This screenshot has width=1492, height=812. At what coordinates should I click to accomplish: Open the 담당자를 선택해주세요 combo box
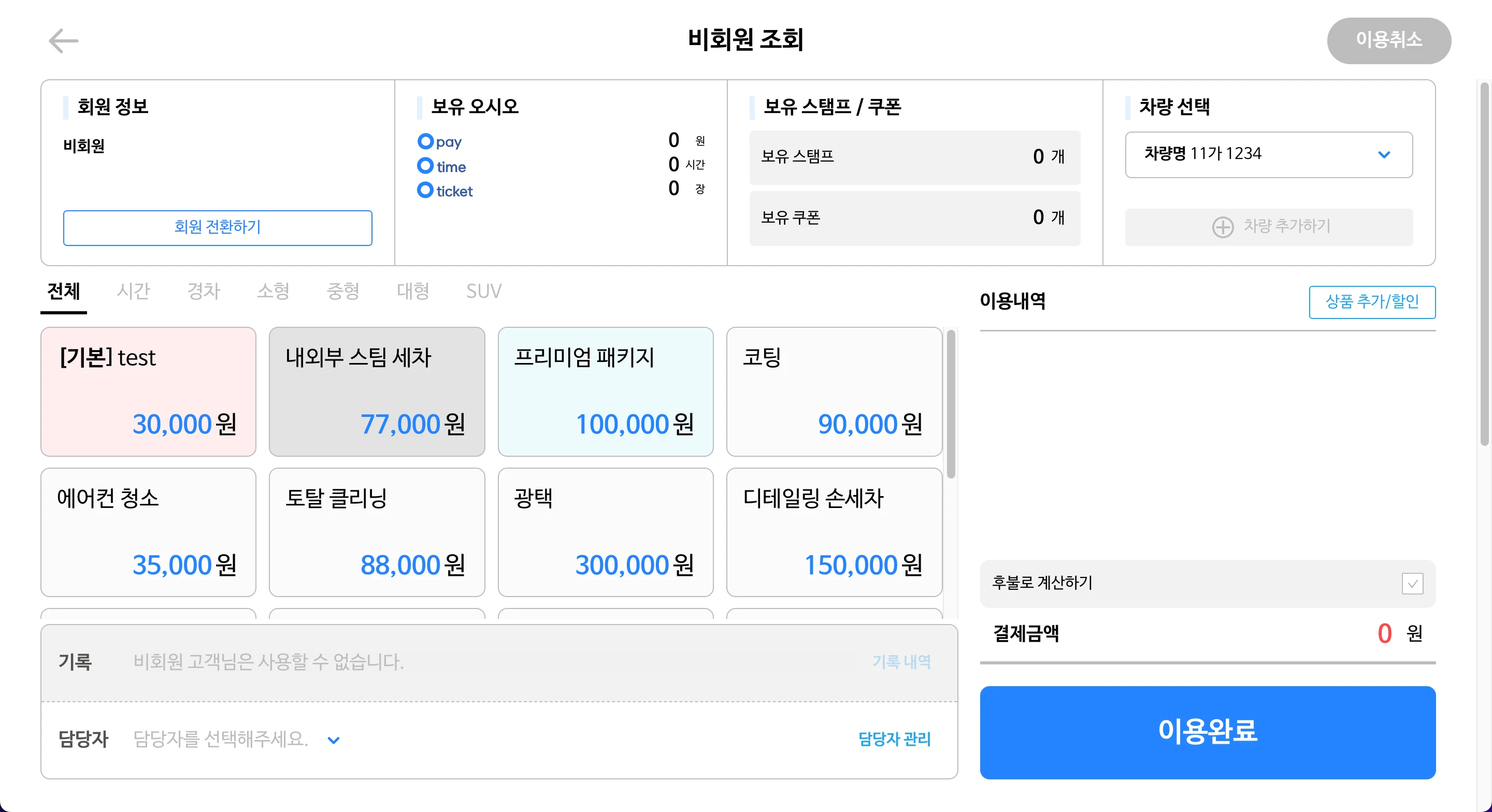click(x=236, y=739)
